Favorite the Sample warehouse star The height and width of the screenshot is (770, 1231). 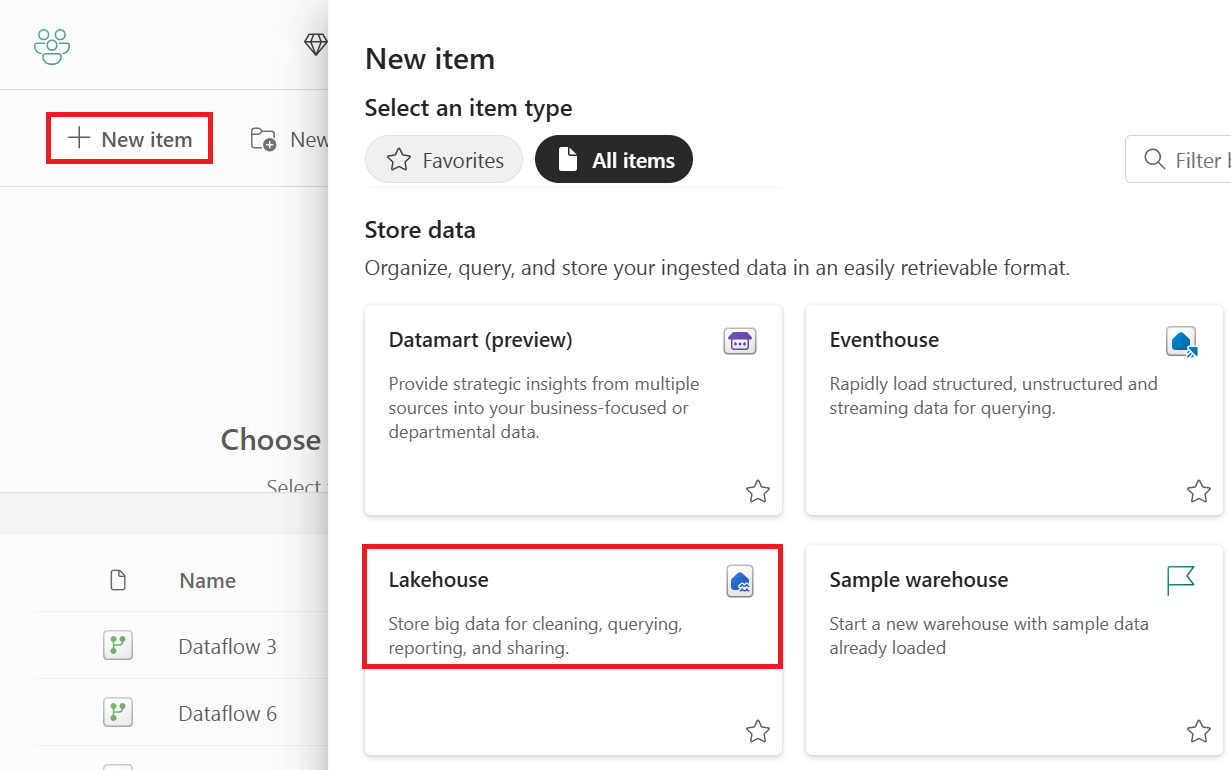[x=1199, y=731]
